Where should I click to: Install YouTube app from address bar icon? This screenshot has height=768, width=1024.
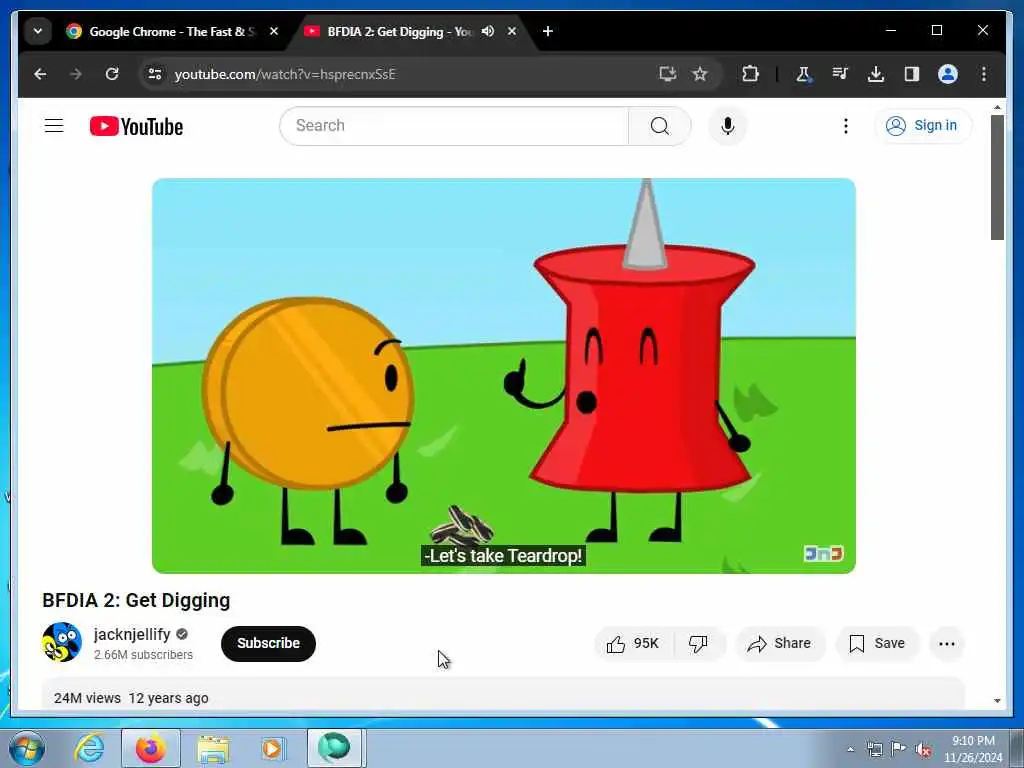click(667, 74)
